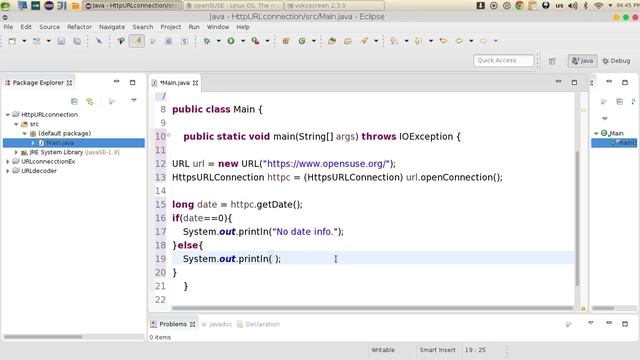Open the Project menu
The height and width of the screenshot is (360, 640).
[x=170, y=27]
